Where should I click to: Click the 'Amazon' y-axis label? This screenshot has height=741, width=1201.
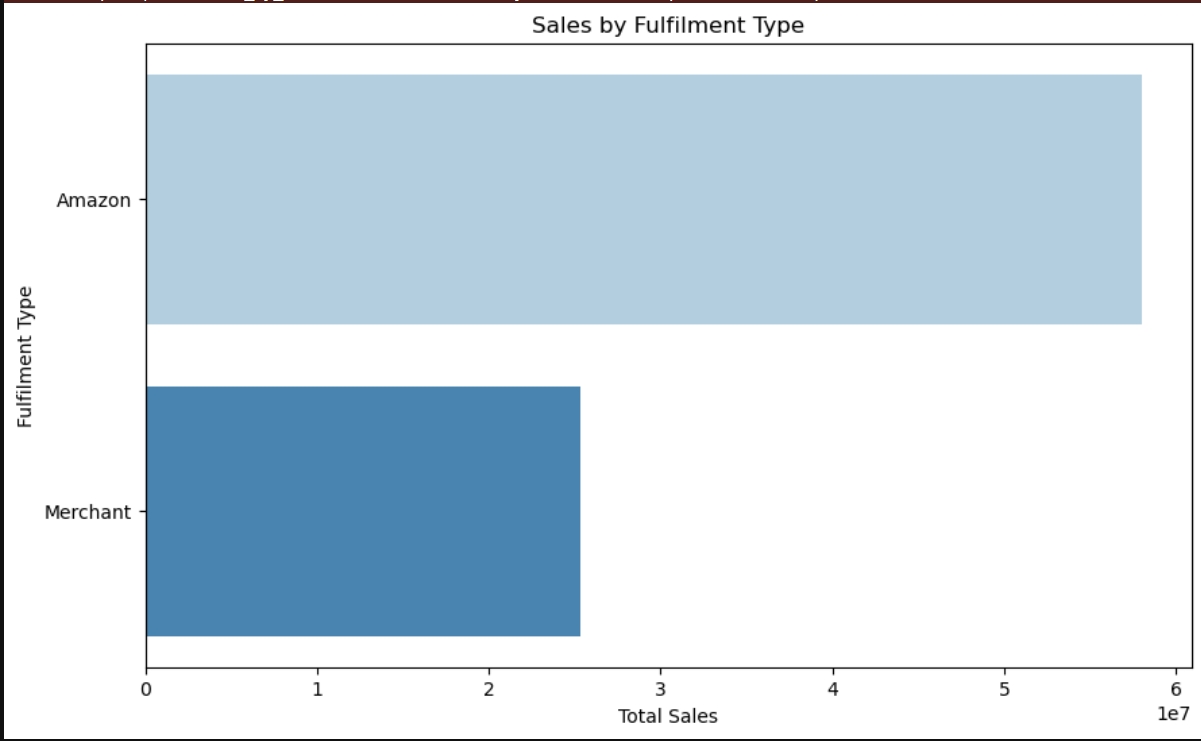(93, 200)
